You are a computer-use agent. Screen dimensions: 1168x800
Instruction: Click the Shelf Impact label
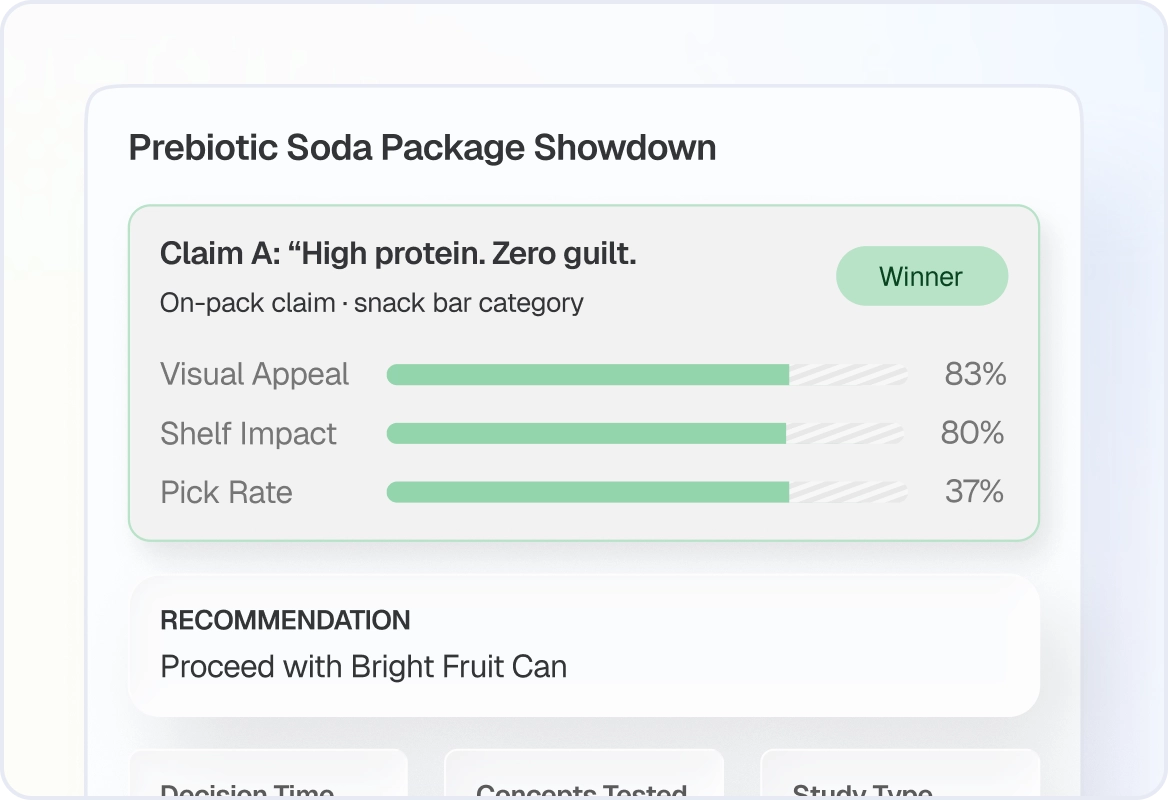[248, 434]
